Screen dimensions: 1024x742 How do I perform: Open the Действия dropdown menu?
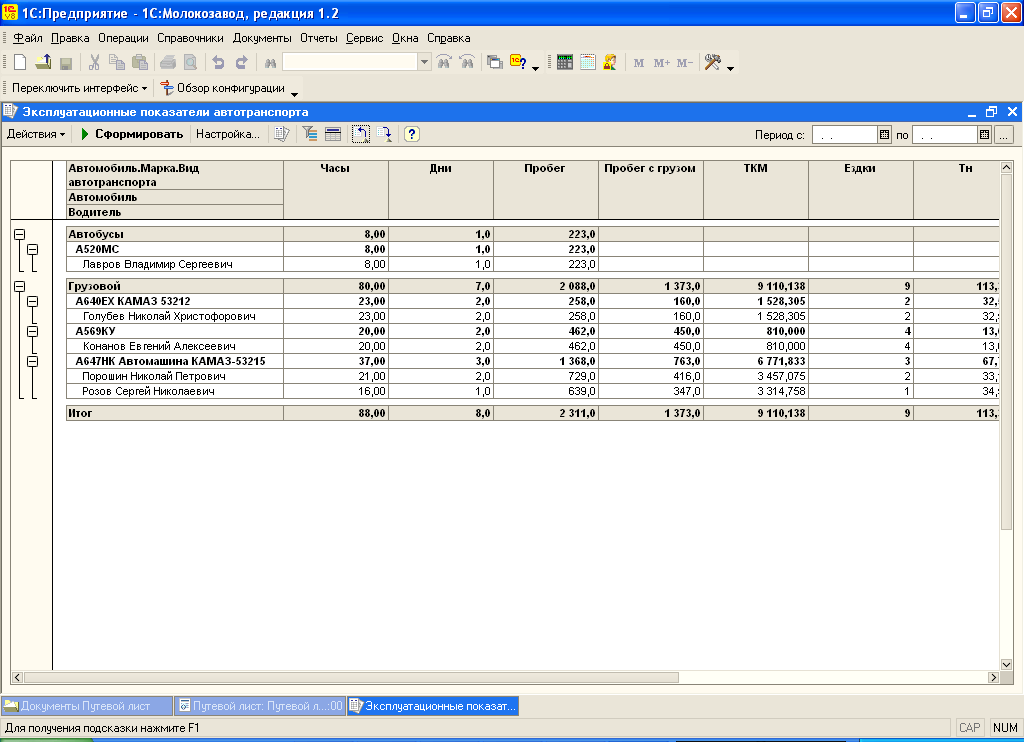tap(36, 134)
